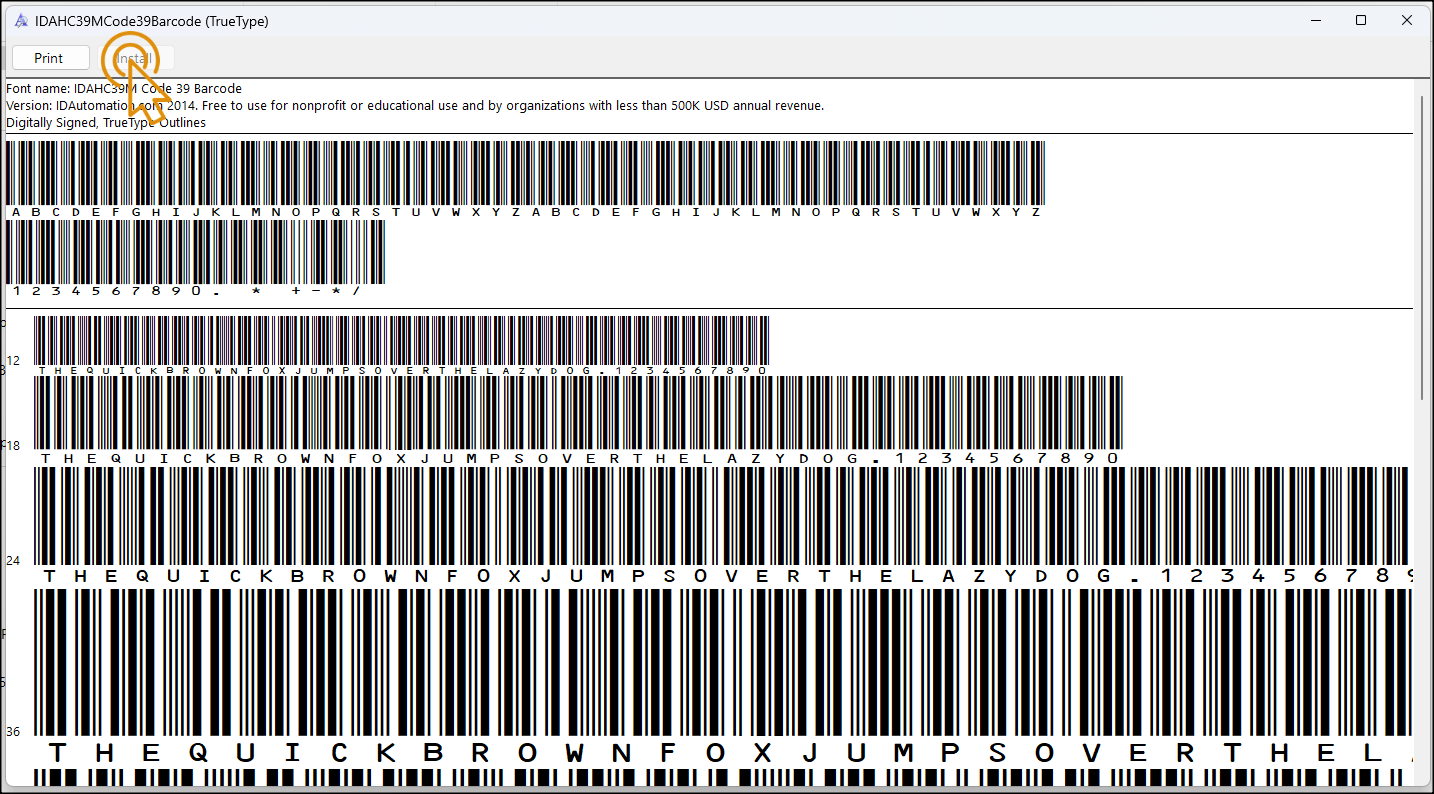Click the 36-point barcode sample line
This screenshot has height=794, width=1434.
point(722,678)
